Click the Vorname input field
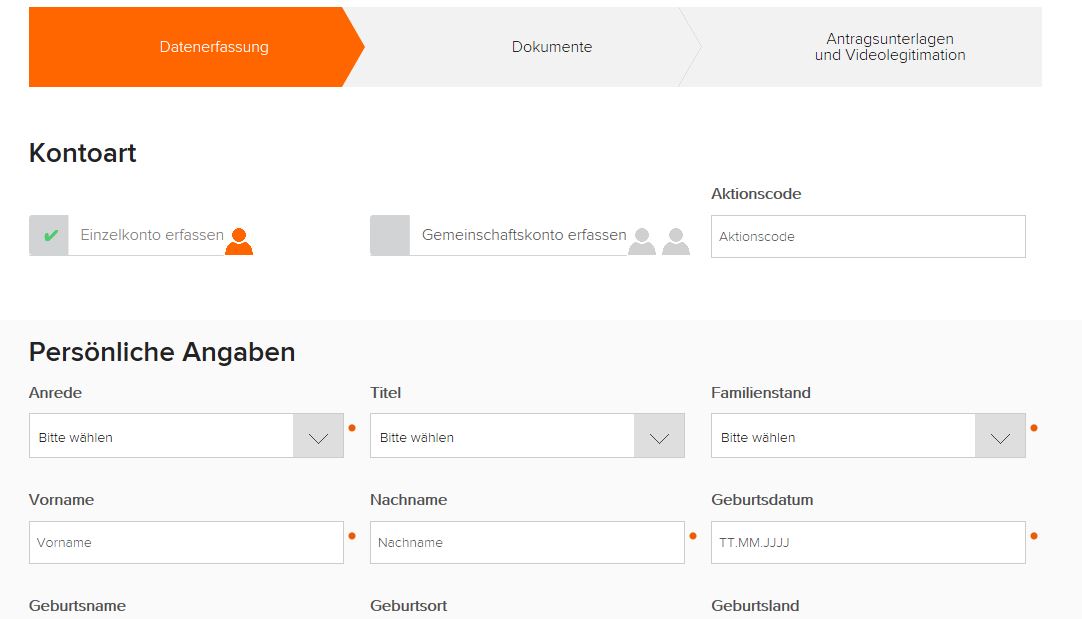The height and width of the screenshot is (619, 1082). click(x=186, y=542)
